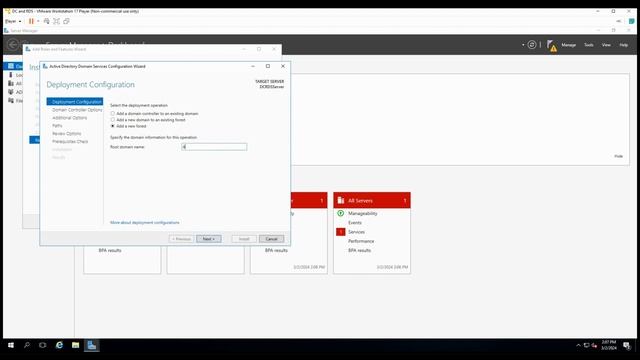
Task: Click Hide in the welcome panel
Action: click(618, 156)
